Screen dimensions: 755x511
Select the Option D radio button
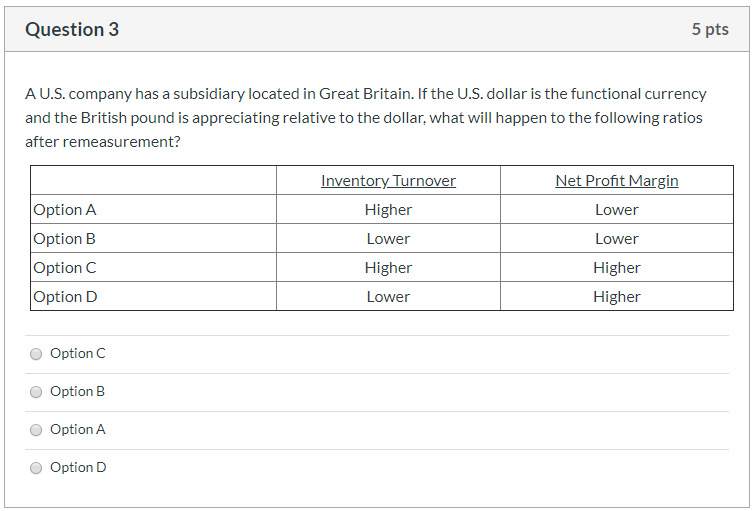[x=36, y=468]
